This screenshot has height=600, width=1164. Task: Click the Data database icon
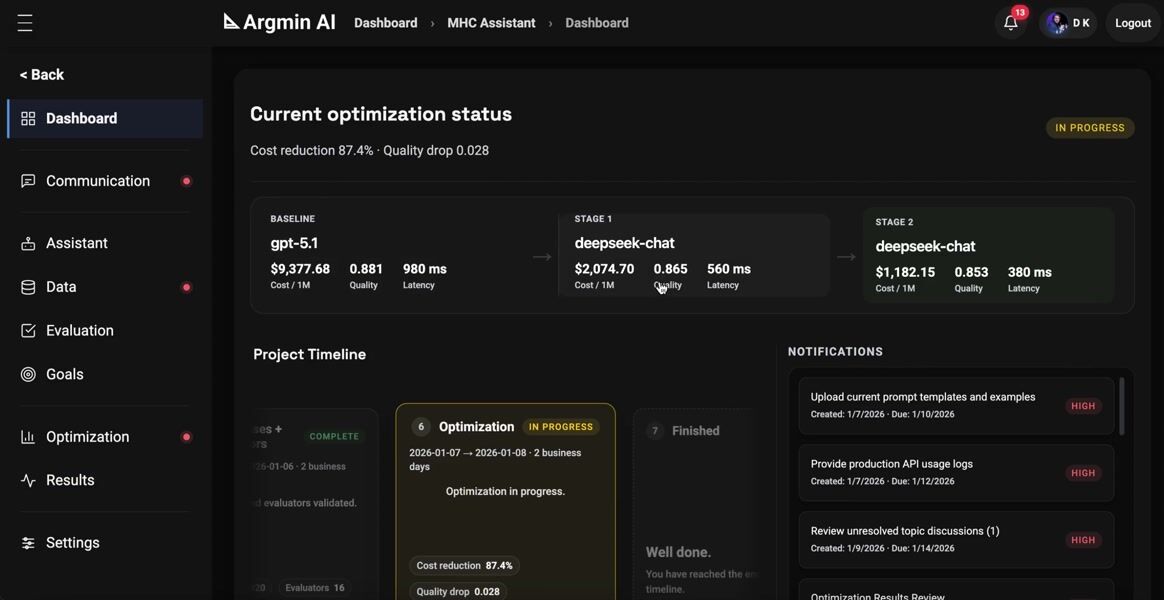click(28, 287)
